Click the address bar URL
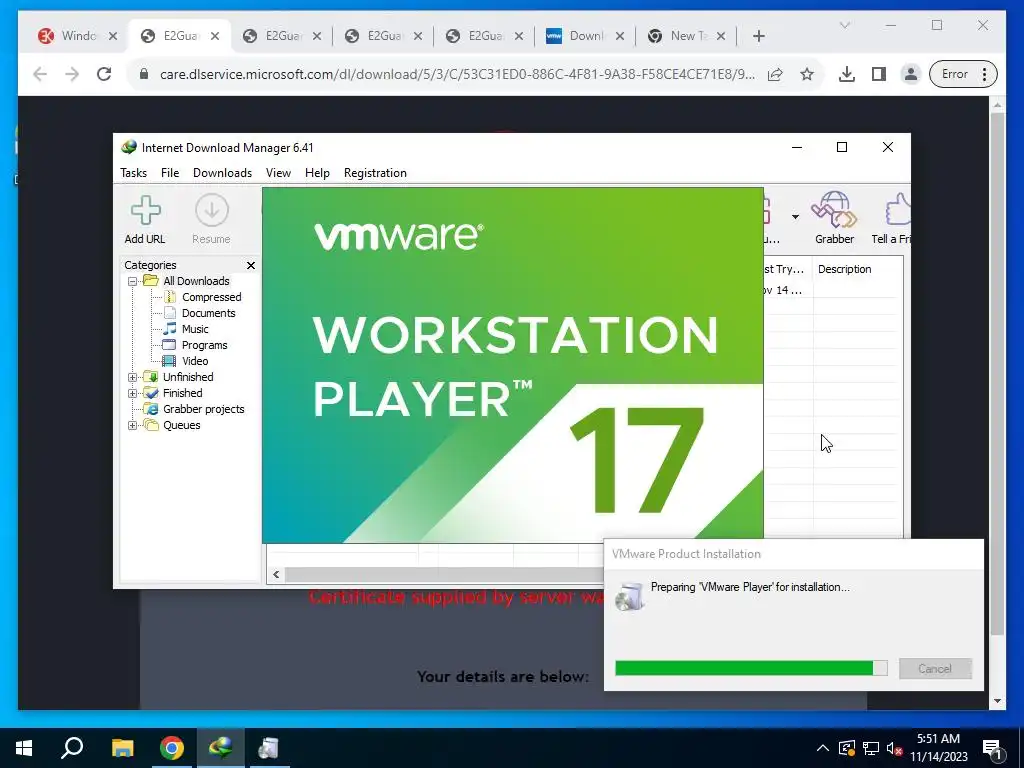This screenshot has width=1024, height=768. pos(457,74)
